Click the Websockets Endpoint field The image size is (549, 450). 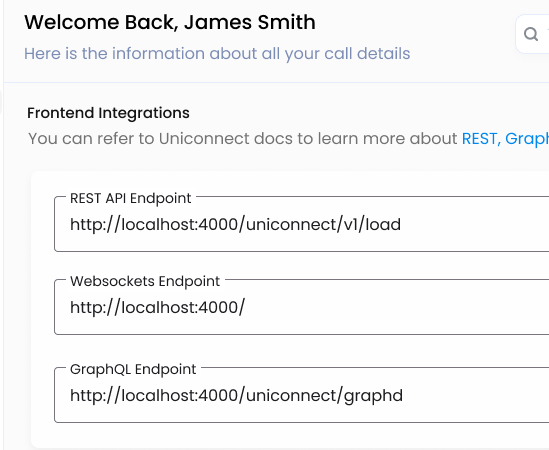pyautogui.click(x=302, y=307)
